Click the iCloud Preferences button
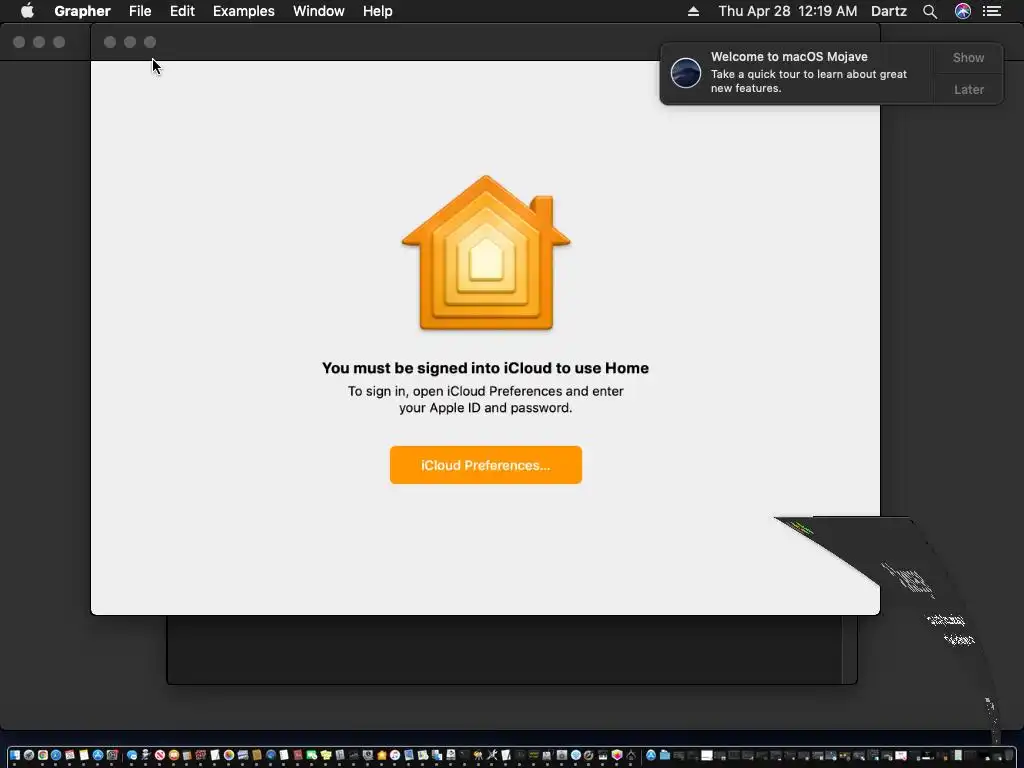 (485, 465)
